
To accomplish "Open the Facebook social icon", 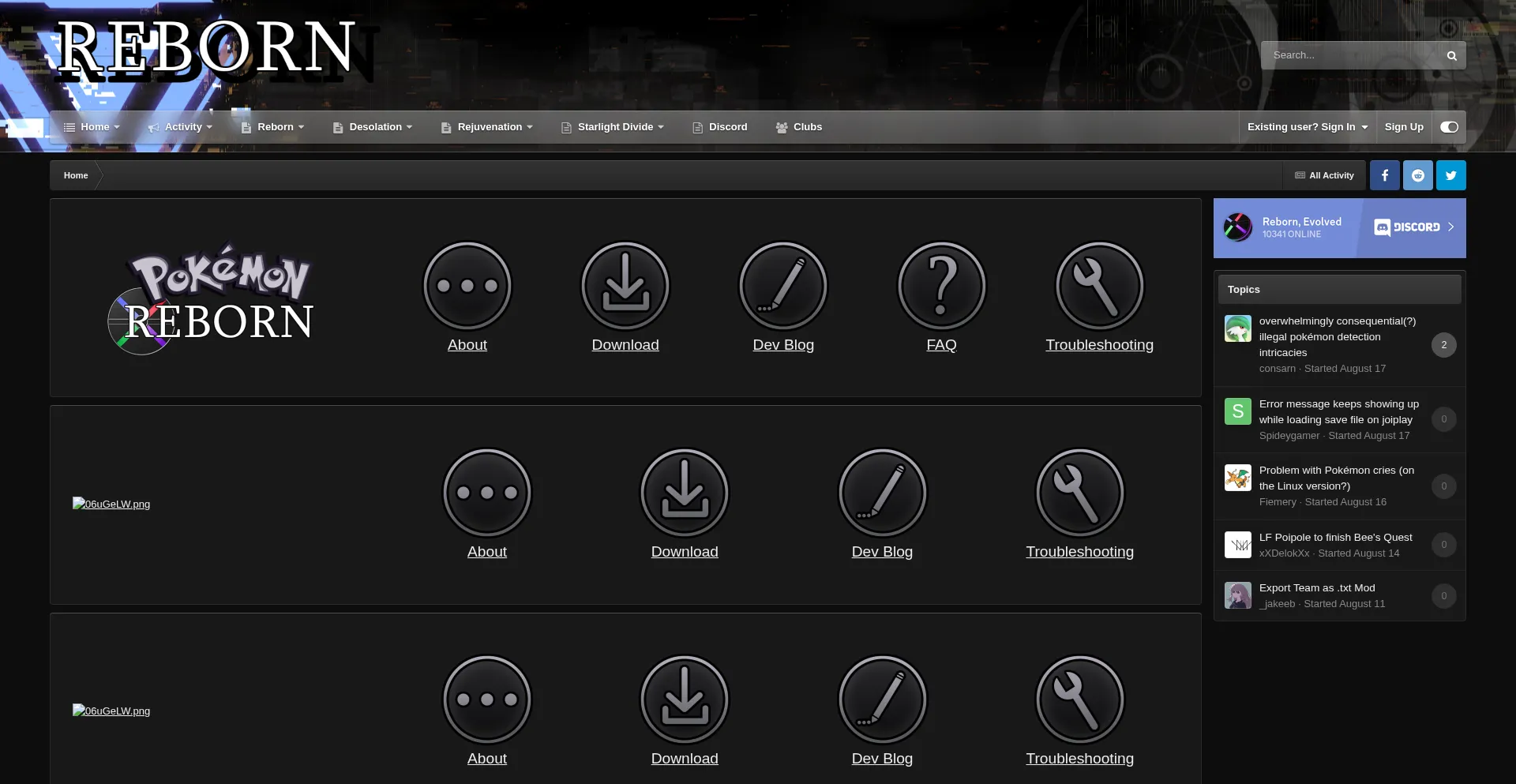I will (1385, 175).
